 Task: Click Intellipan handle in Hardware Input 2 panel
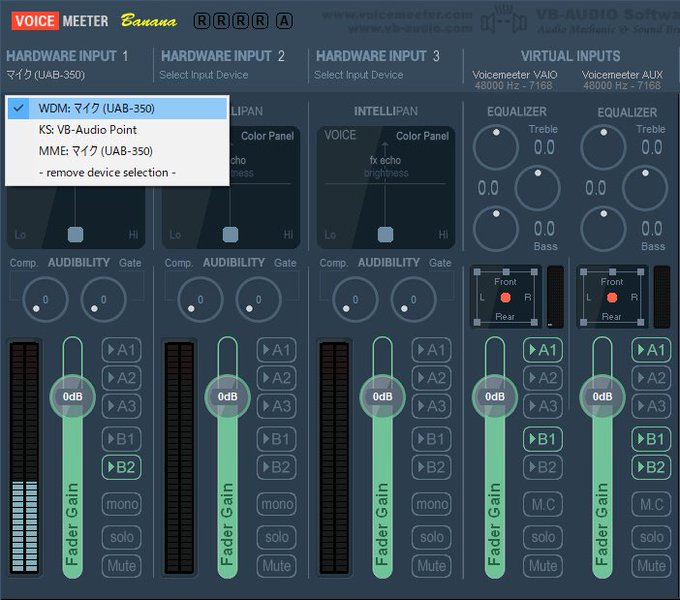point(230,235)
